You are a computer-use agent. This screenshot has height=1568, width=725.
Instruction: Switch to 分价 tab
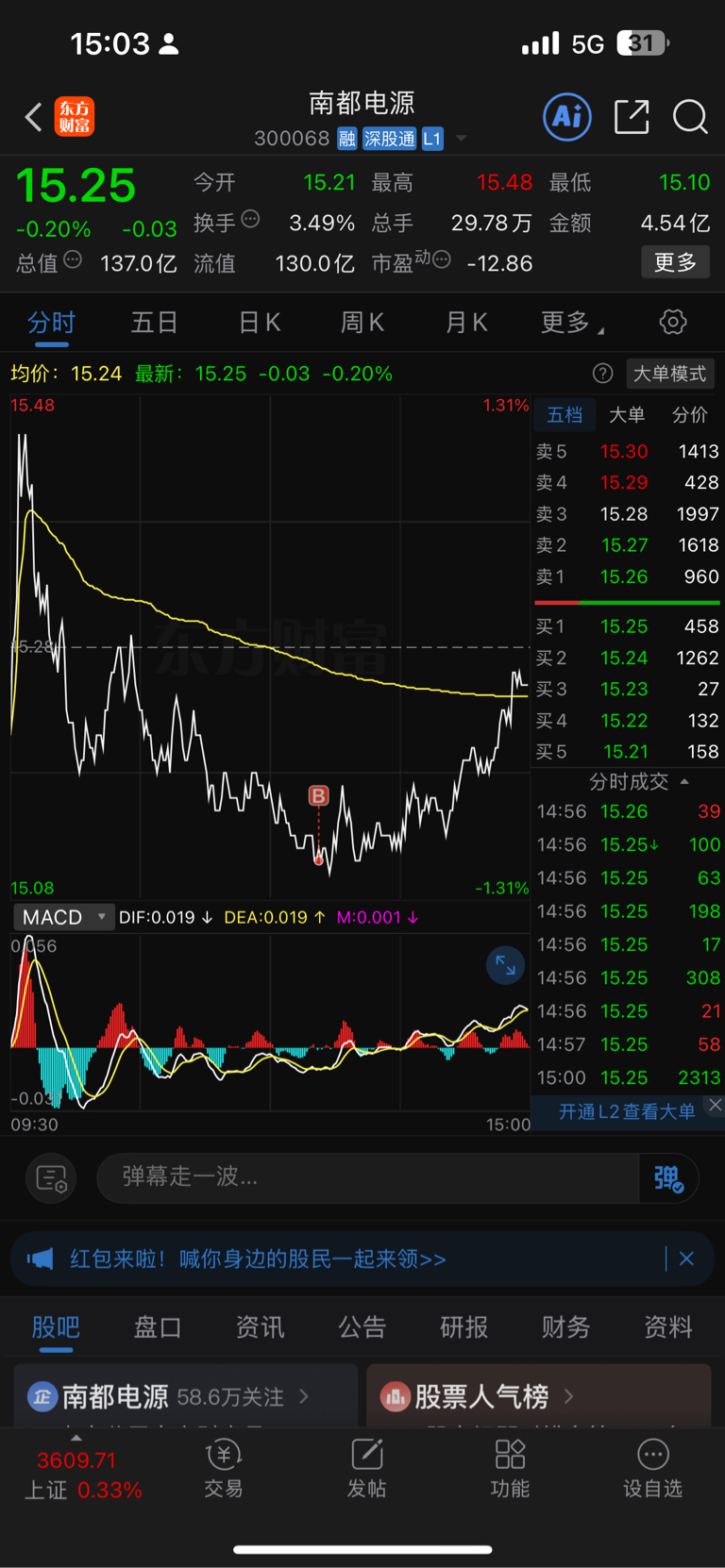pyautogui.click(x=689, y=415)
